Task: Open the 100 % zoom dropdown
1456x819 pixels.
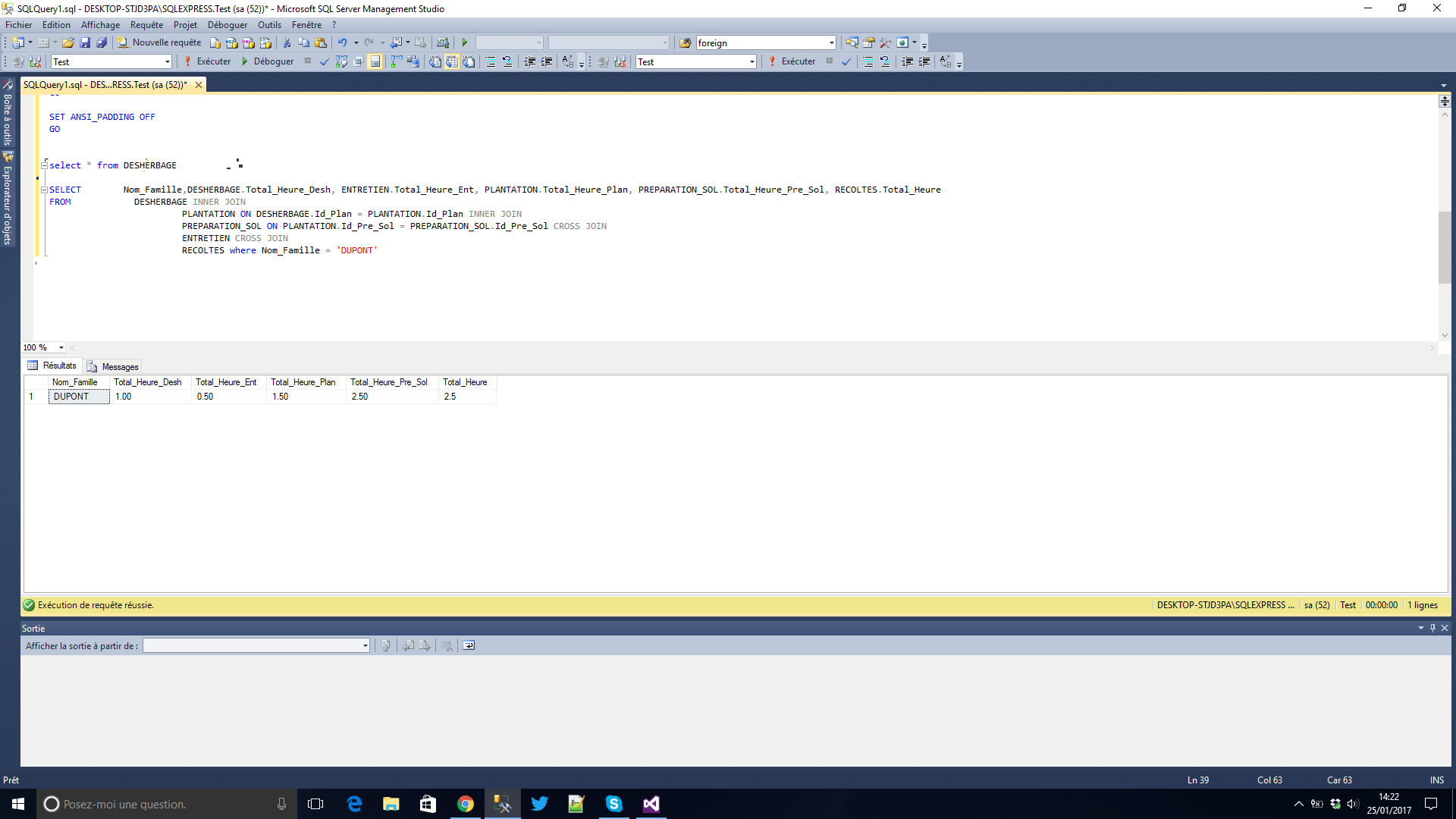Action: (x=61, y=347)
